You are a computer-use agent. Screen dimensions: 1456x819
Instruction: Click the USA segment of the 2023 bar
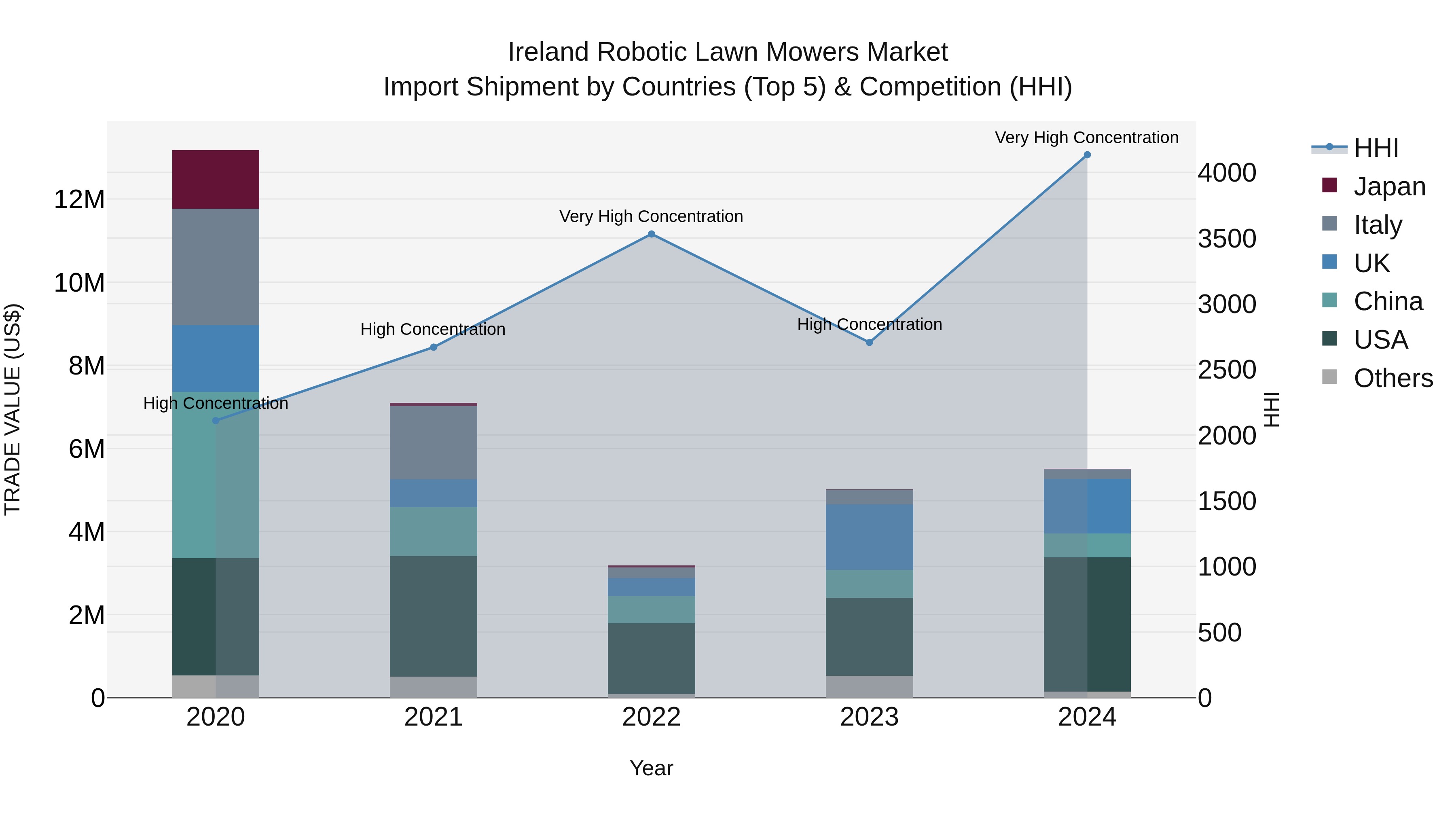click(x=869, y=637)
